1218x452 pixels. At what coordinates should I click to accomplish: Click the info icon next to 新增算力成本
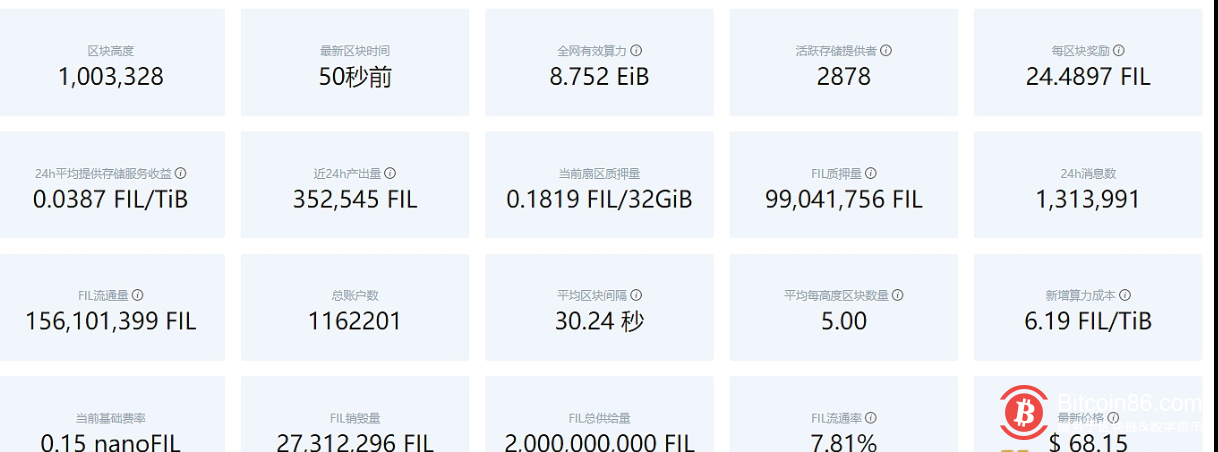pyautogui.click(x=1125, y=295)
